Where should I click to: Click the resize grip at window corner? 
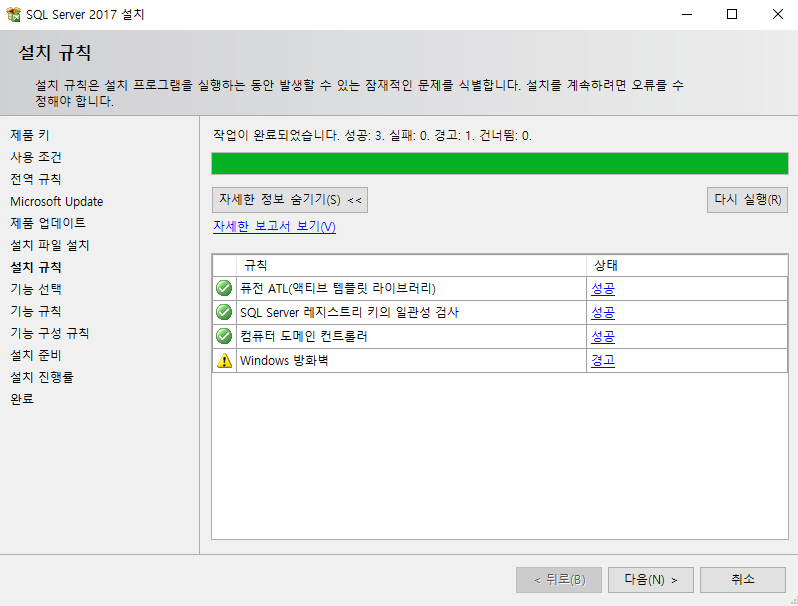tap(793, 601)
